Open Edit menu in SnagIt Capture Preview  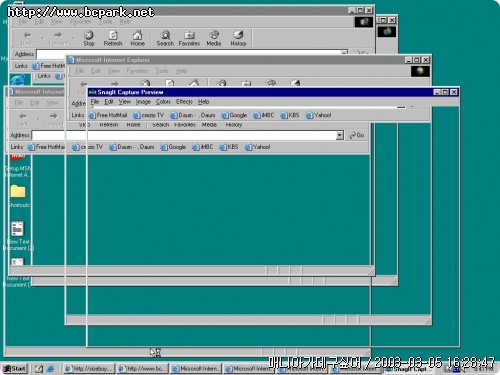(x=109, y=102)
